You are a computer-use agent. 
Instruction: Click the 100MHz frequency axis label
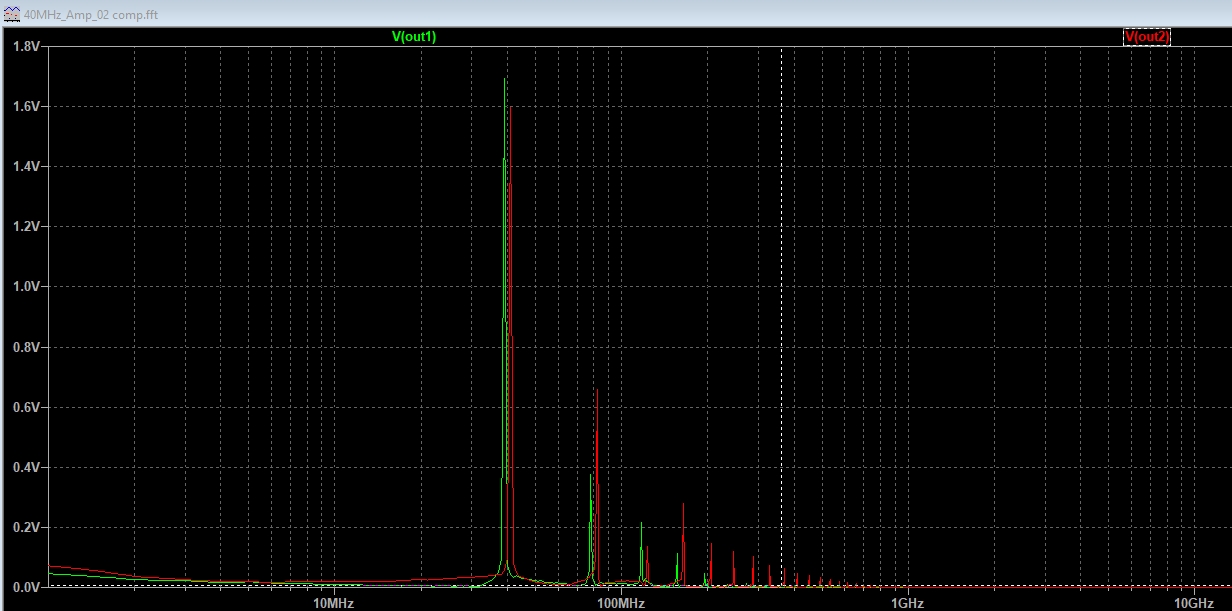621,602
